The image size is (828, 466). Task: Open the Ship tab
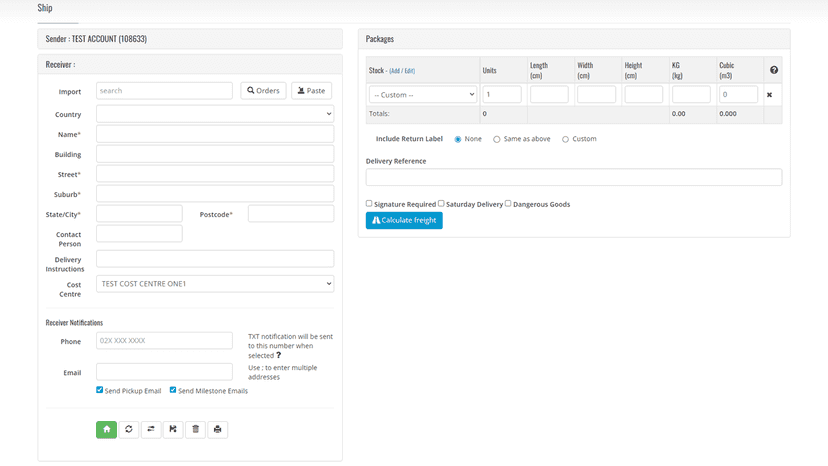coord(45,8)
